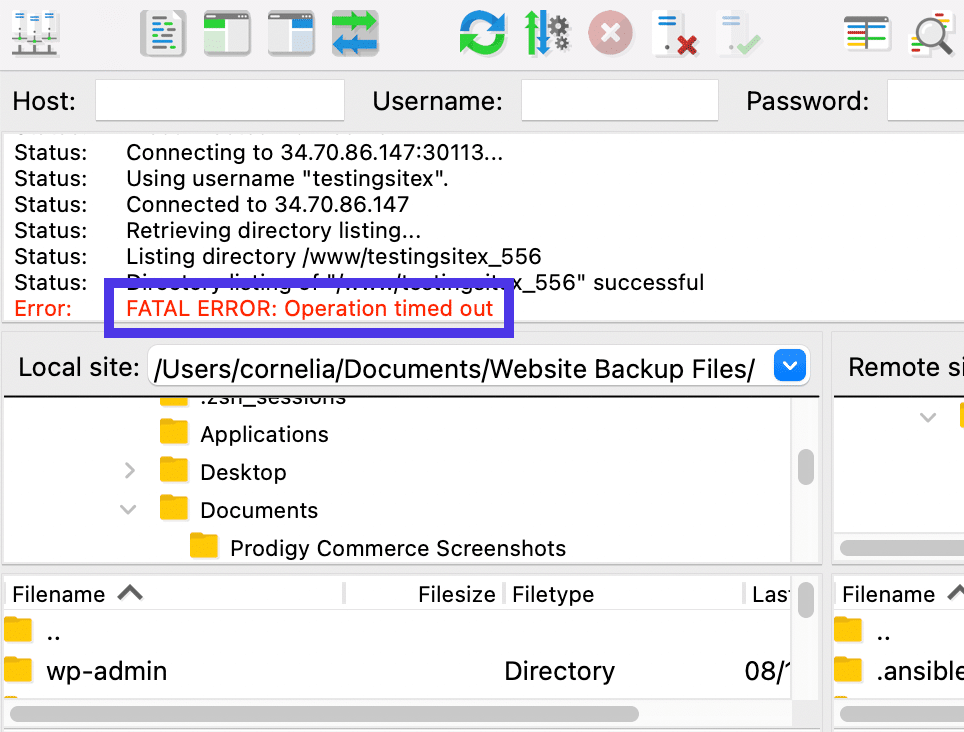Open directory listing filters icon
Image resolution: width=964 pixels, height=732 pixels.
866,34
